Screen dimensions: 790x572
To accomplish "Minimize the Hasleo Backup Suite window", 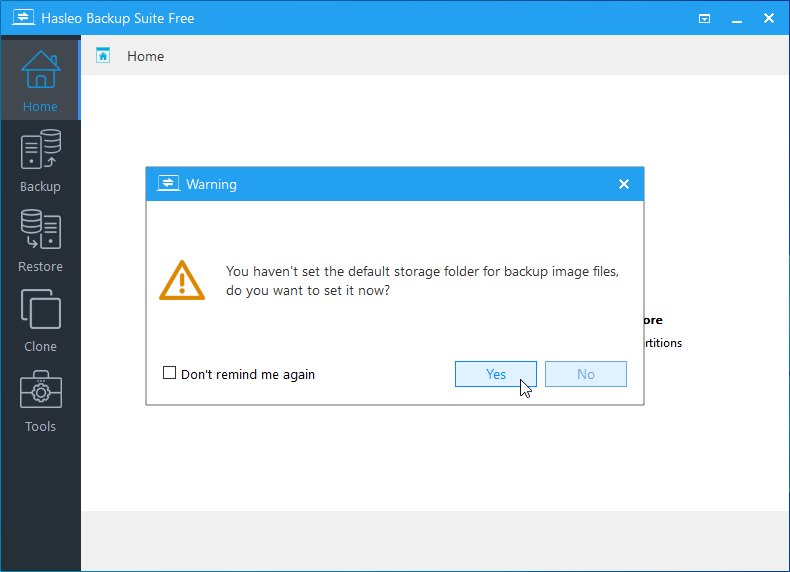I will pos(737,18).
